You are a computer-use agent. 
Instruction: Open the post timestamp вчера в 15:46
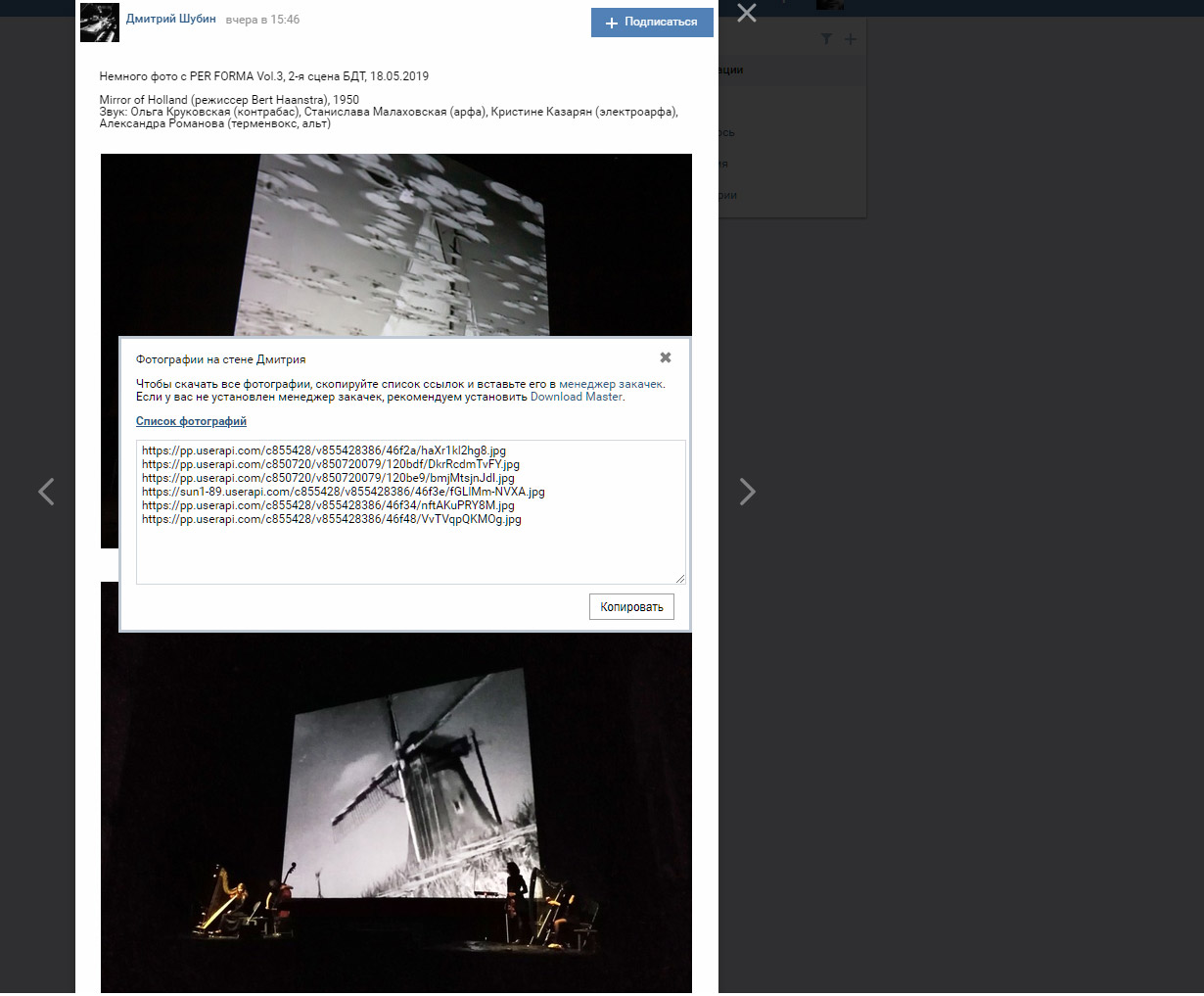pos(262,20)
